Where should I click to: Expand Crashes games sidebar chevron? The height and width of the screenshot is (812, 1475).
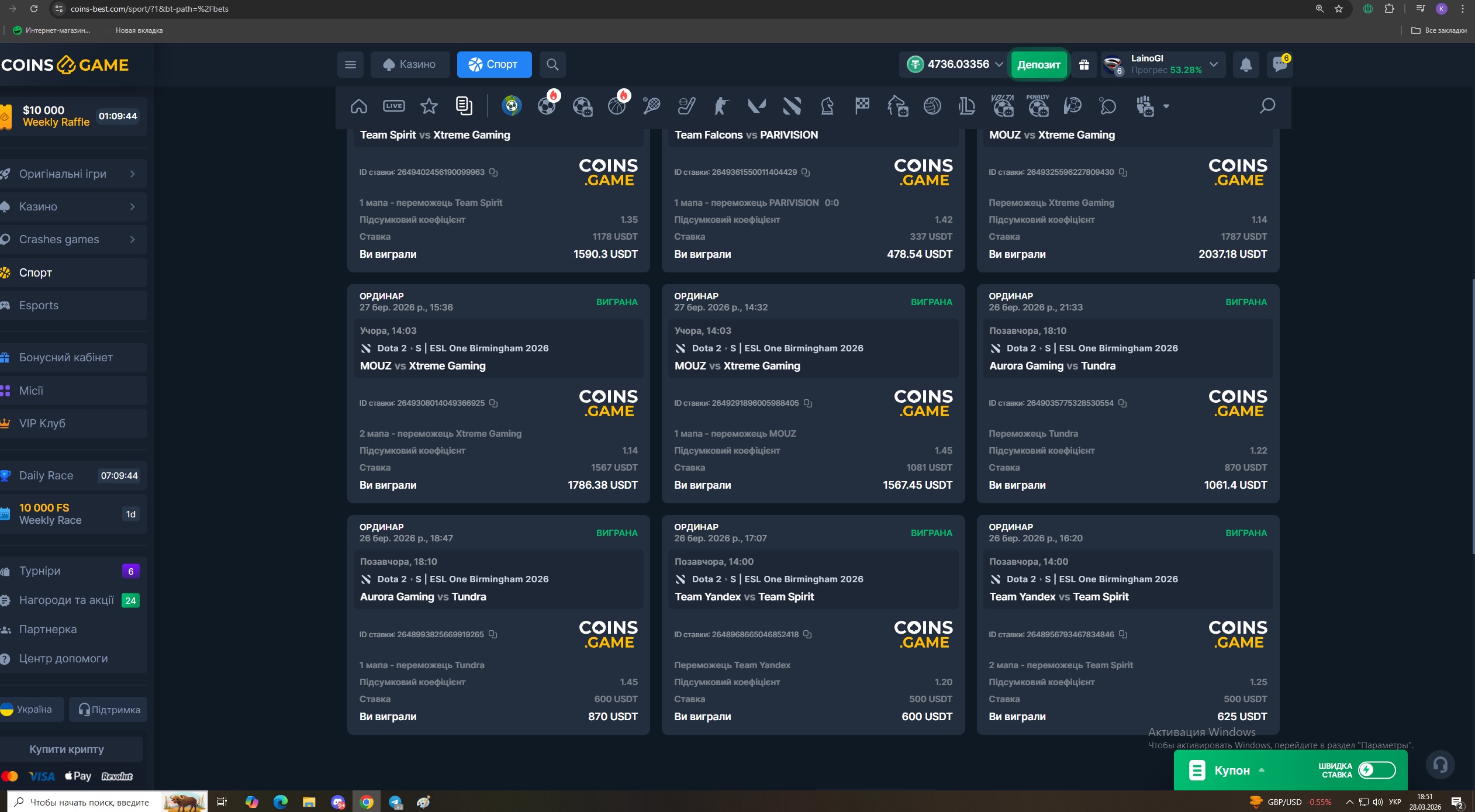(x=133, y=239)
